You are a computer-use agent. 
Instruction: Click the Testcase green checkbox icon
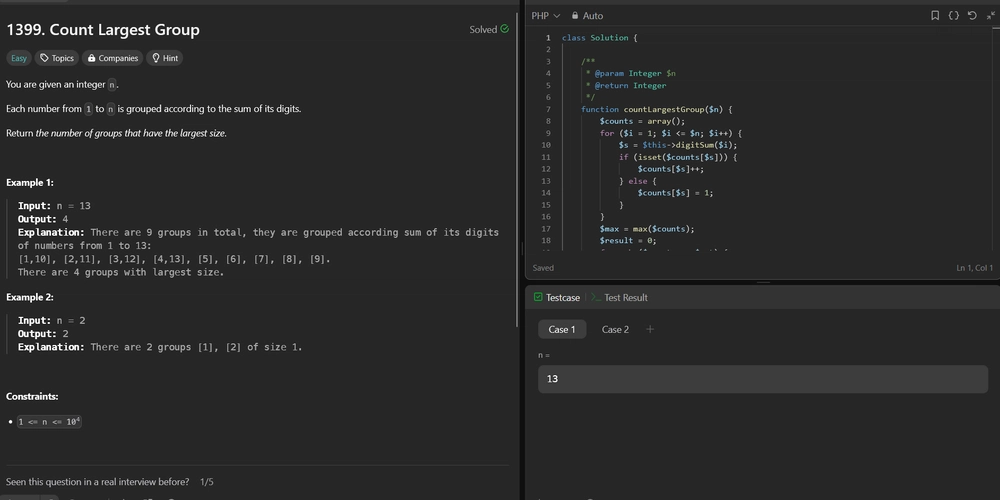click(538, 297)
